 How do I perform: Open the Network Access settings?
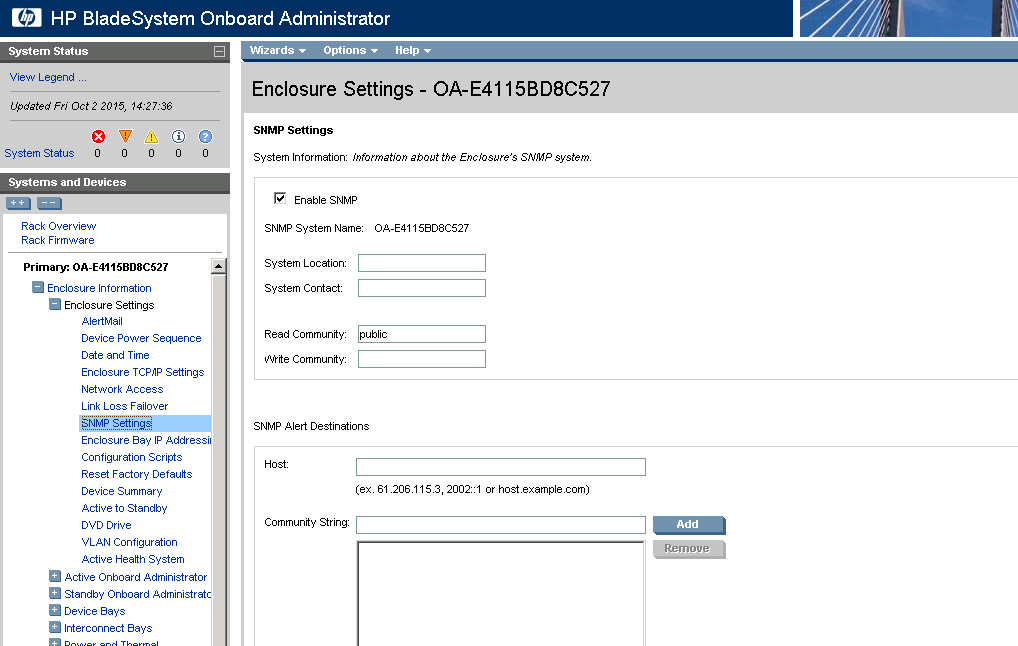(122, 389)
